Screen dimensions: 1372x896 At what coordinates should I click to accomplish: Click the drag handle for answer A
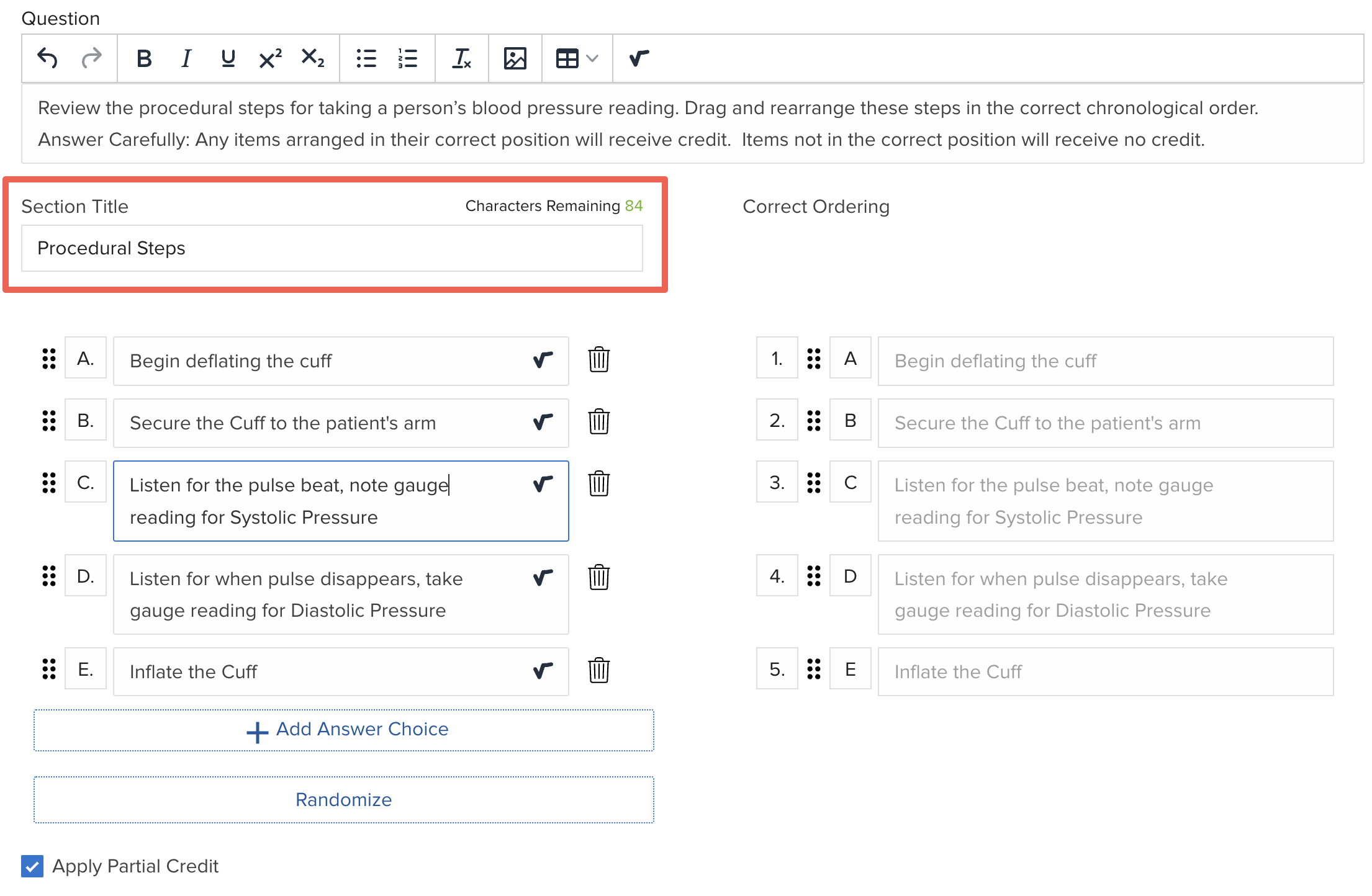tap(49, 359)
